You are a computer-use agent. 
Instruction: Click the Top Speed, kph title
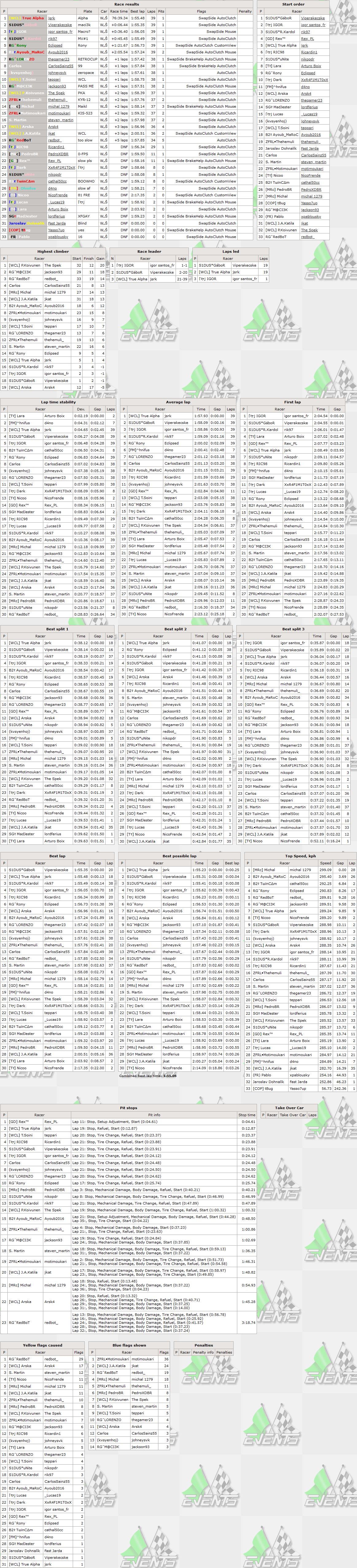[300, 856]
